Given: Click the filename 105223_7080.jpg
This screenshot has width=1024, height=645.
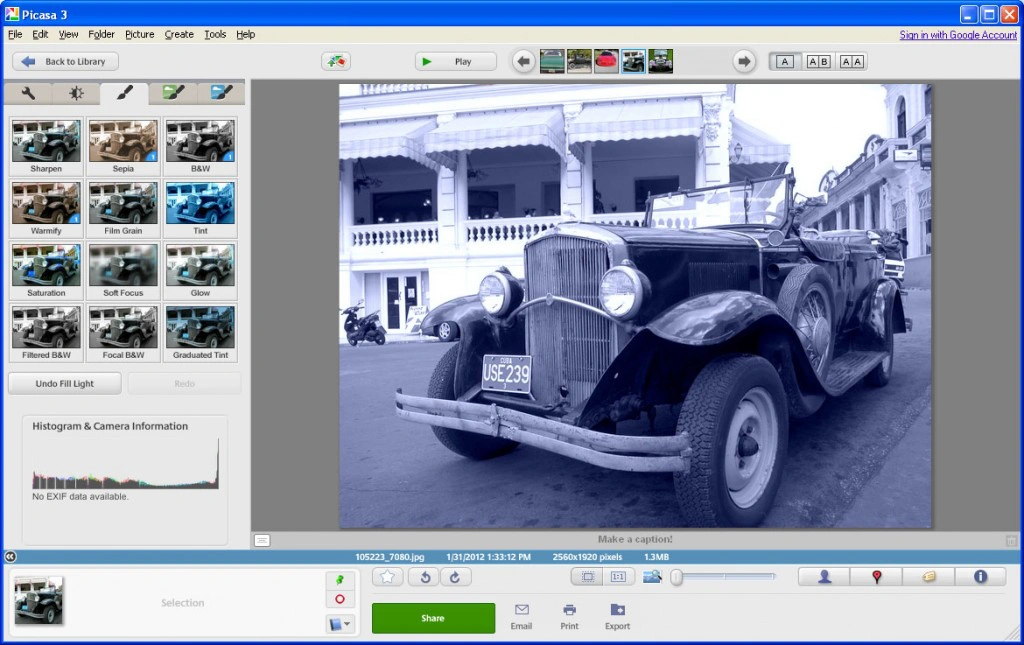Looking at the screenshot, I should tap(390, 557).
